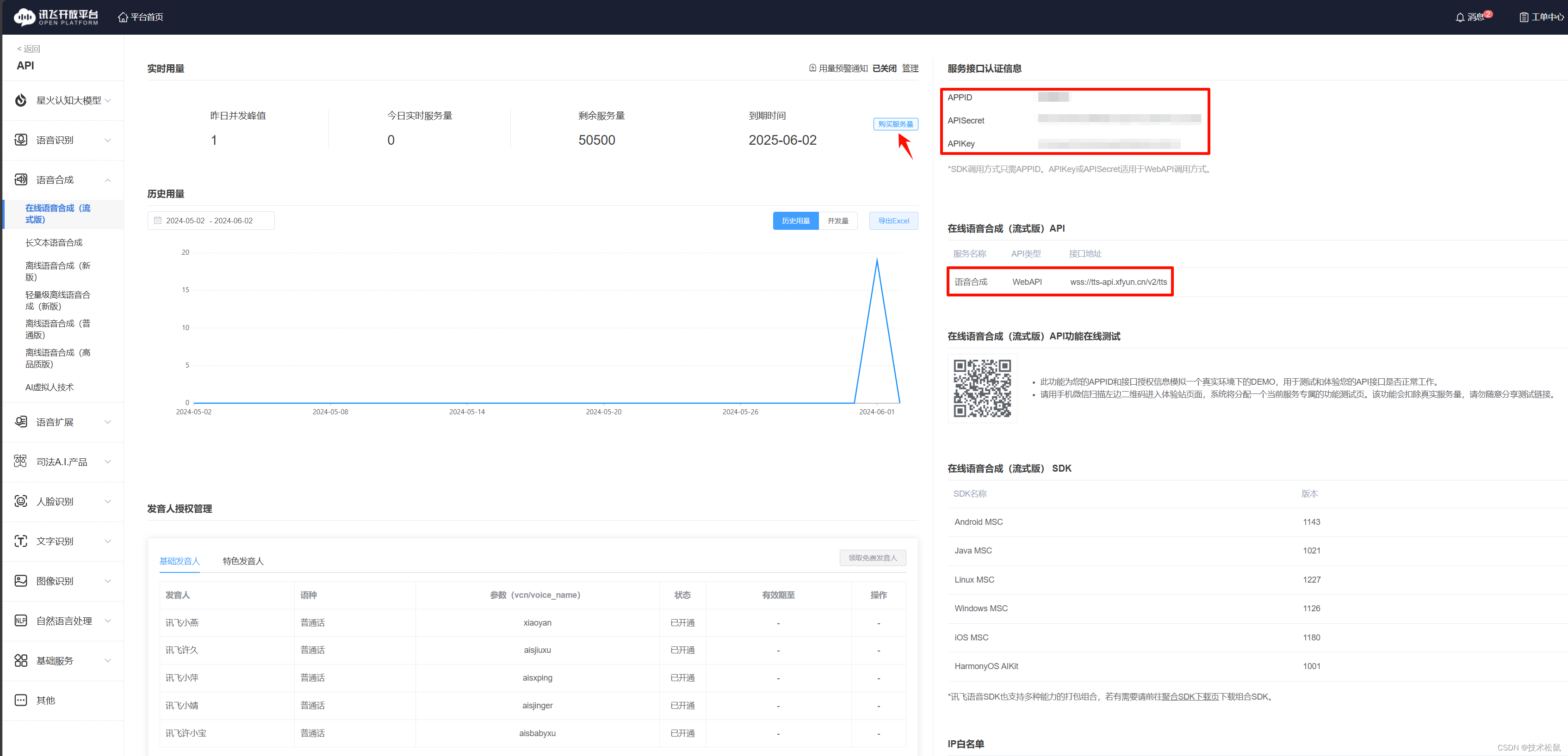
Task: Select 长文本语音合成 in the sidebar
Action: [x=54, y=243]
